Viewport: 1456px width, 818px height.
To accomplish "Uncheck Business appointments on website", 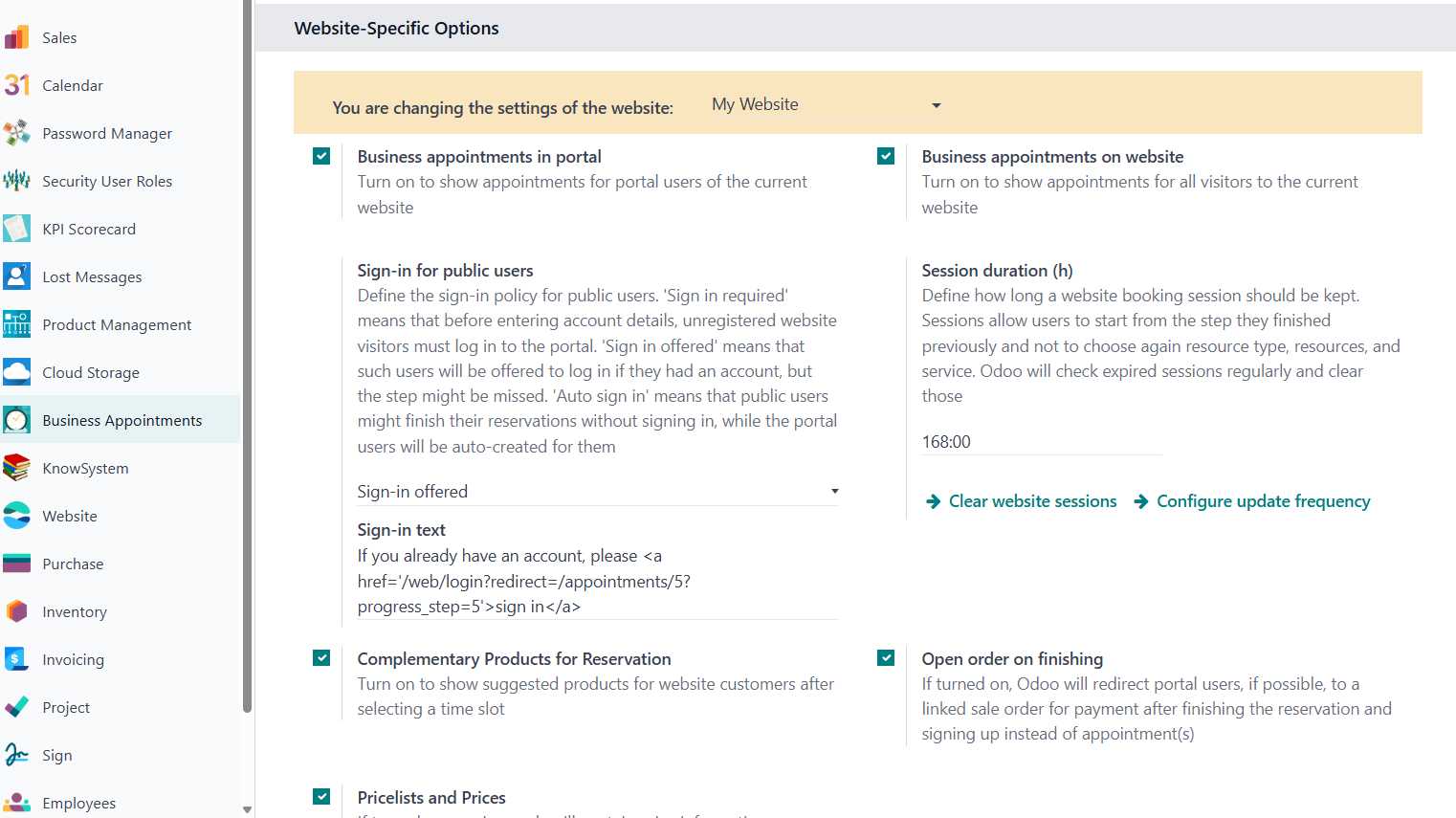I will 886,156.
